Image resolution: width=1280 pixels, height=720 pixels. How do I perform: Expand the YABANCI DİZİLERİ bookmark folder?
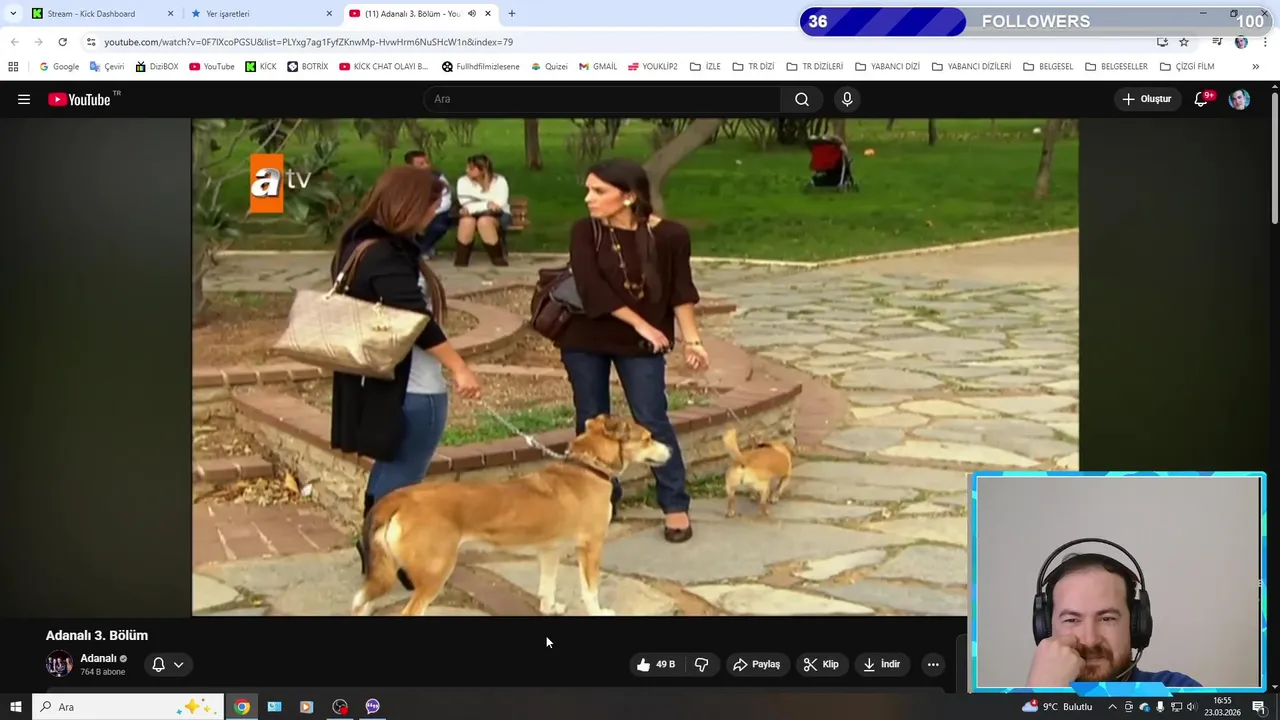click(x=971, y=67)
